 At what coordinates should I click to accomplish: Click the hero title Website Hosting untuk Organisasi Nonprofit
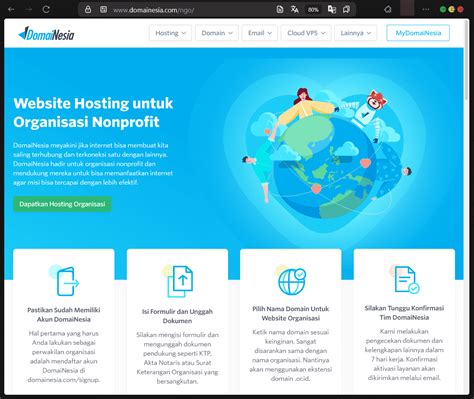tap(93, 113)
